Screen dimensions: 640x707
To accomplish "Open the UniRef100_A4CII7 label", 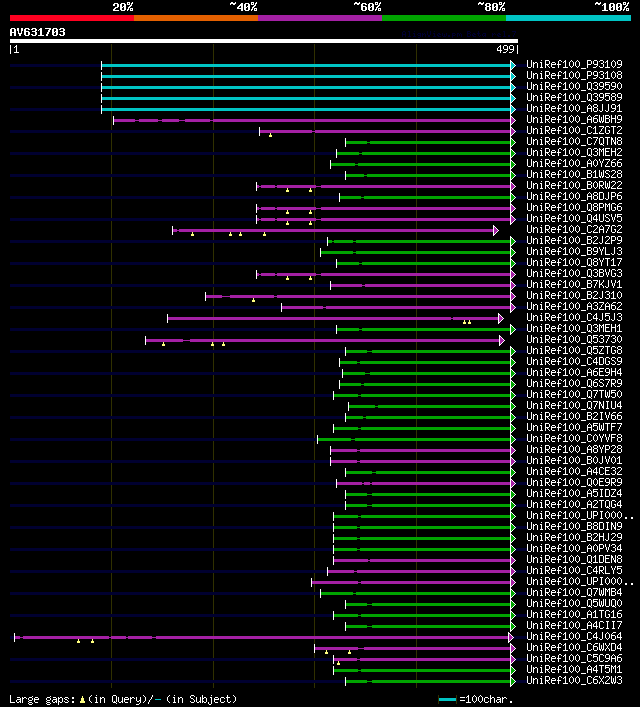I will point(574,625).
